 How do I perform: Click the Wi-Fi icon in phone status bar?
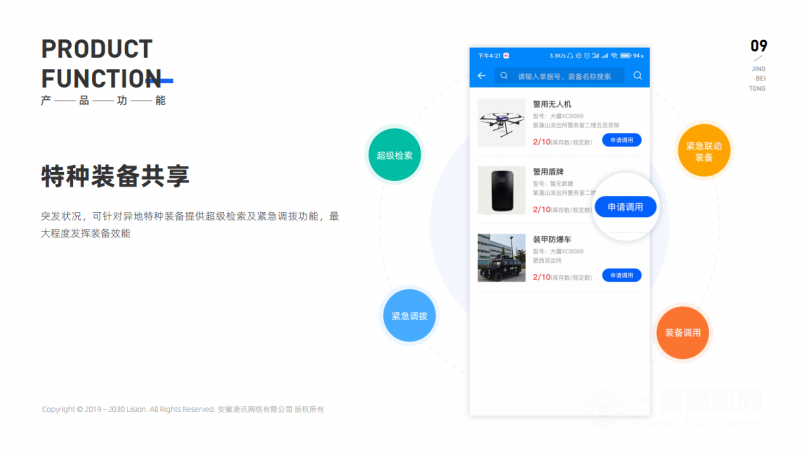pos(614,56)
